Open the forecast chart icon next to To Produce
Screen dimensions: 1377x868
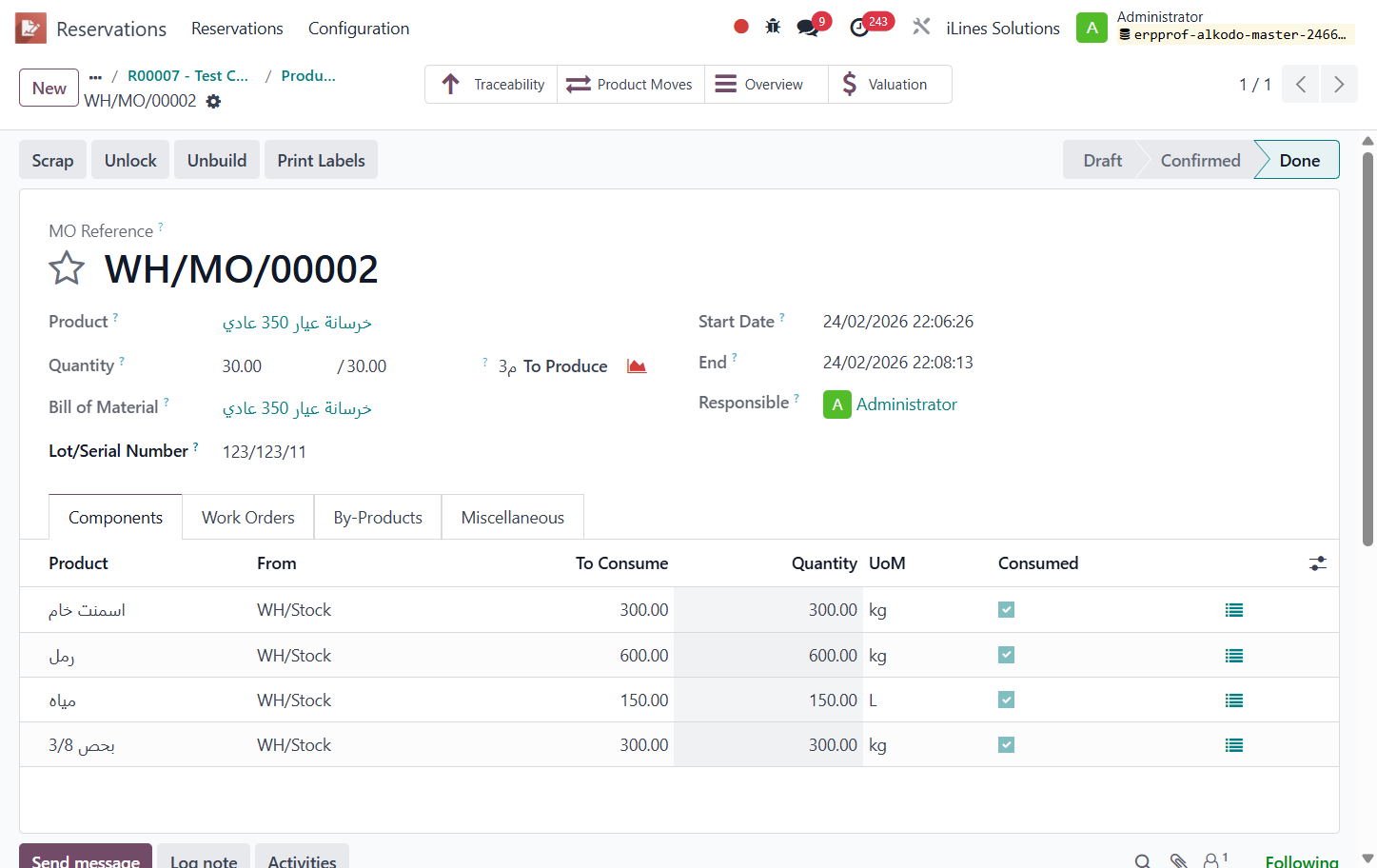click(637, 366)
